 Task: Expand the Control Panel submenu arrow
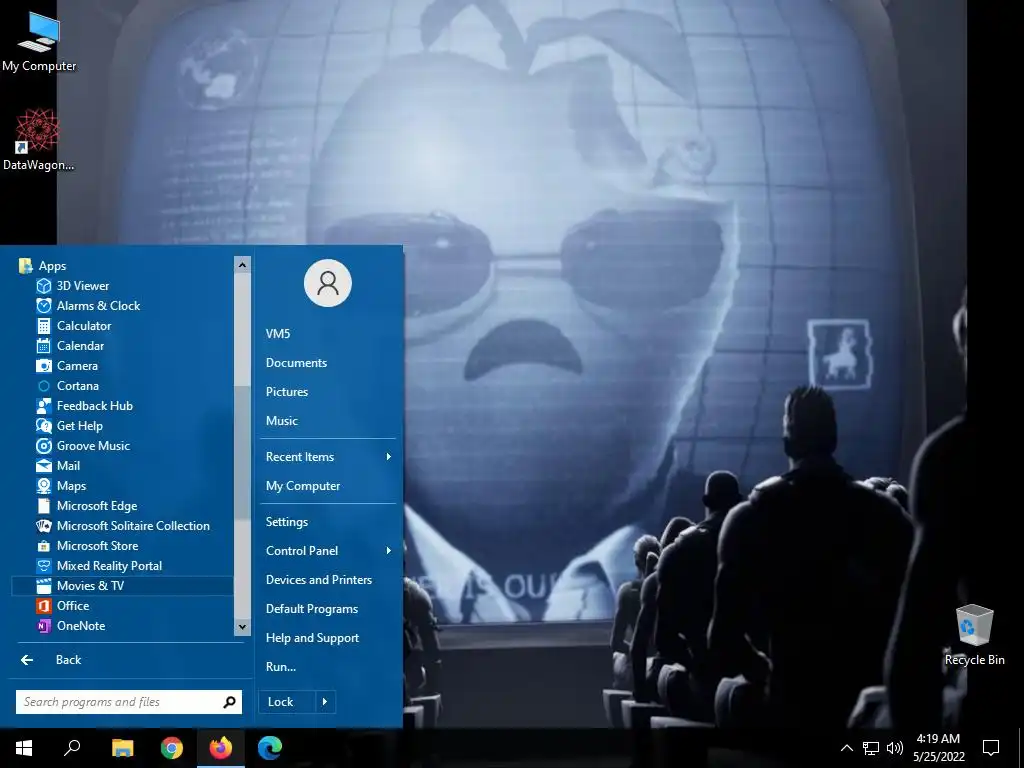[389, 551]
